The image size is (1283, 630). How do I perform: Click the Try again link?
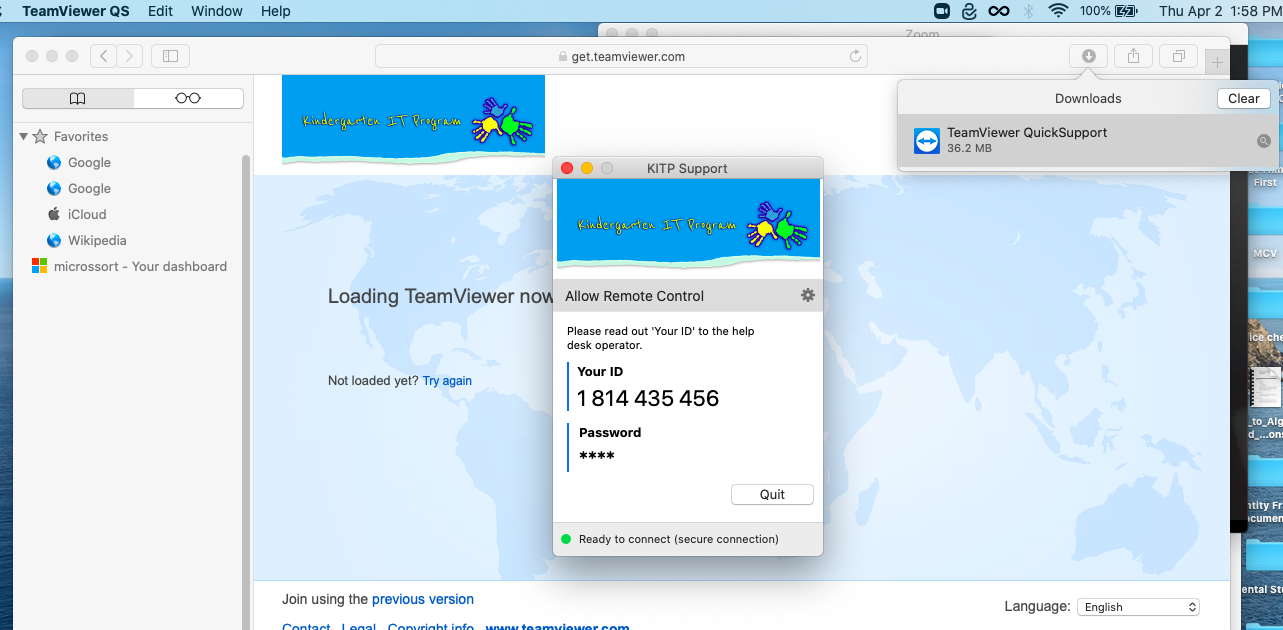[447, 381]
